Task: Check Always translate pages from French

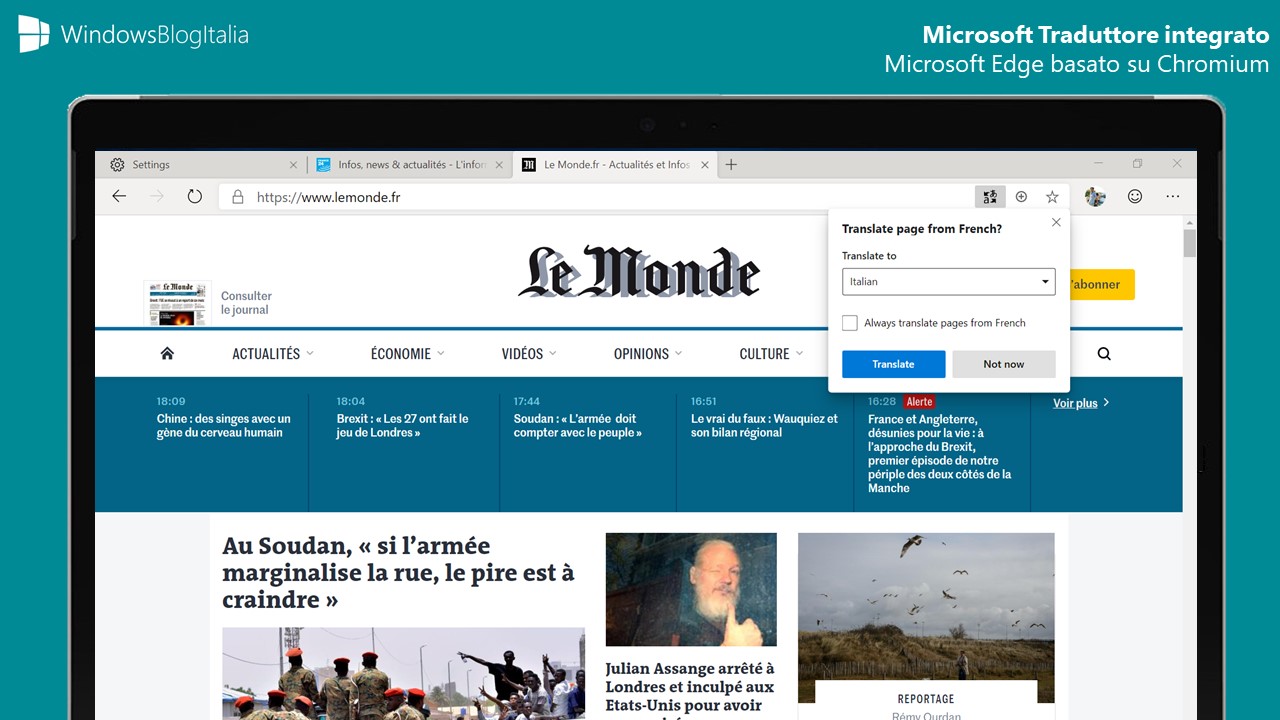Action: pyautogui.click(x=850, y=323)
